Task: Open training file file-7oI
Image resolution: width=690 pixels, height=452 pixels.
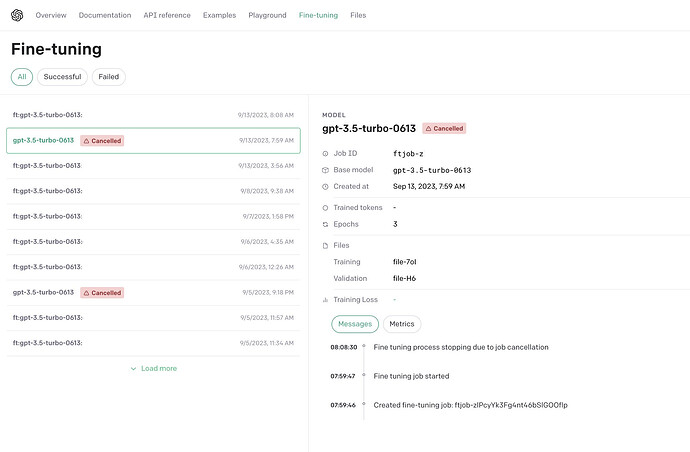Action: pos(404,262)
